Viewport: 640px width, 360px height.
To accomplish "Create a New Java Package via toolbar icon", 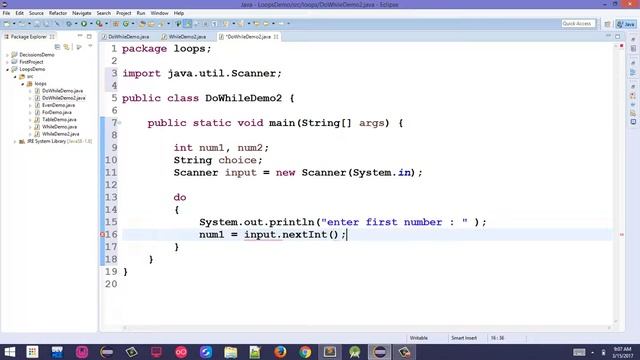I will (x=116, y=24).
